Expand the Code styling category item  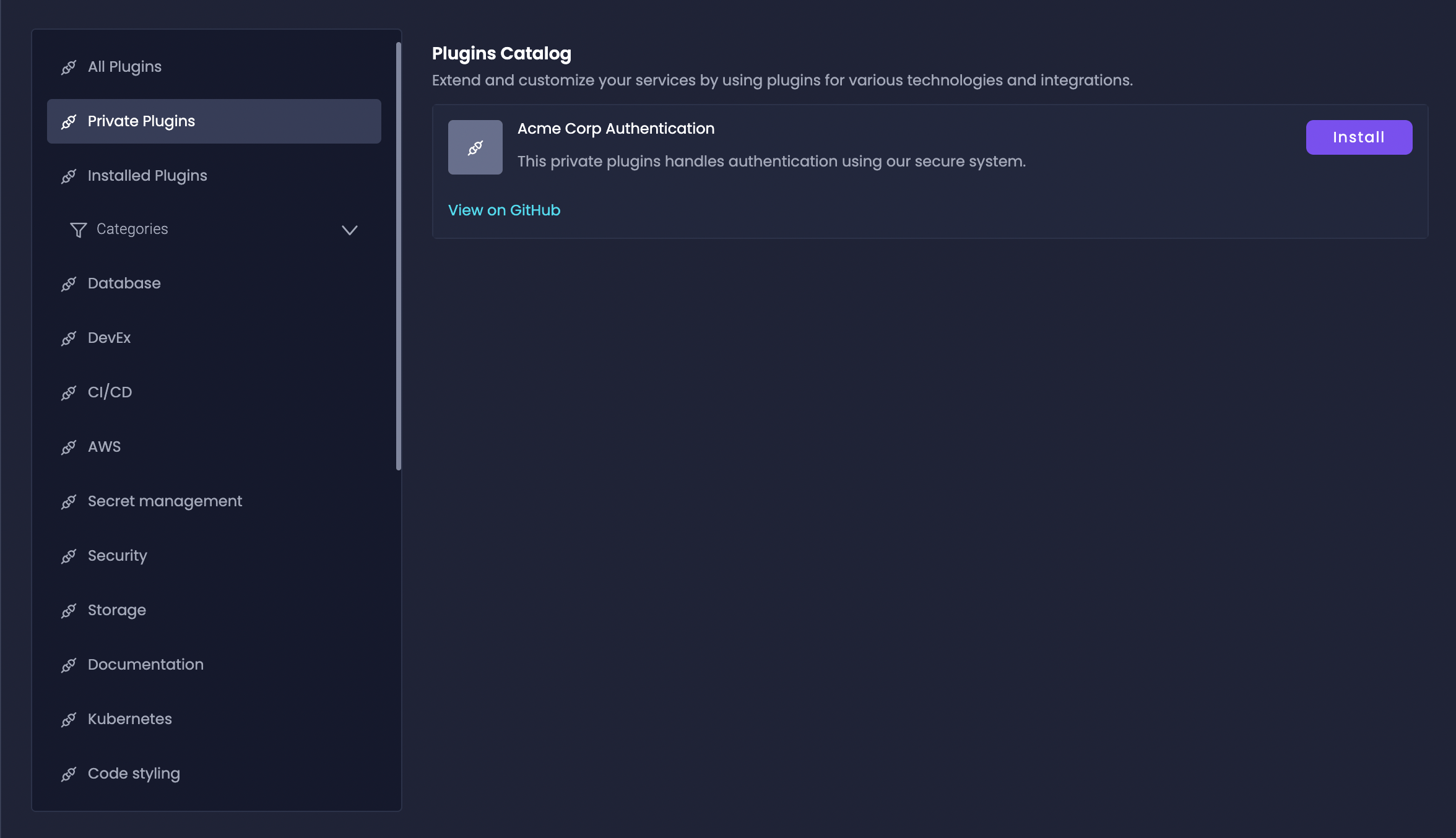tap(134, 773)
